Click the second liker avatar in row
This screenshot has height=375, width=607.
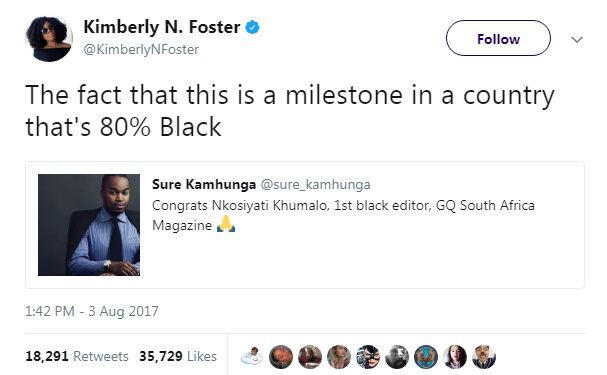[x=281, y=356]
